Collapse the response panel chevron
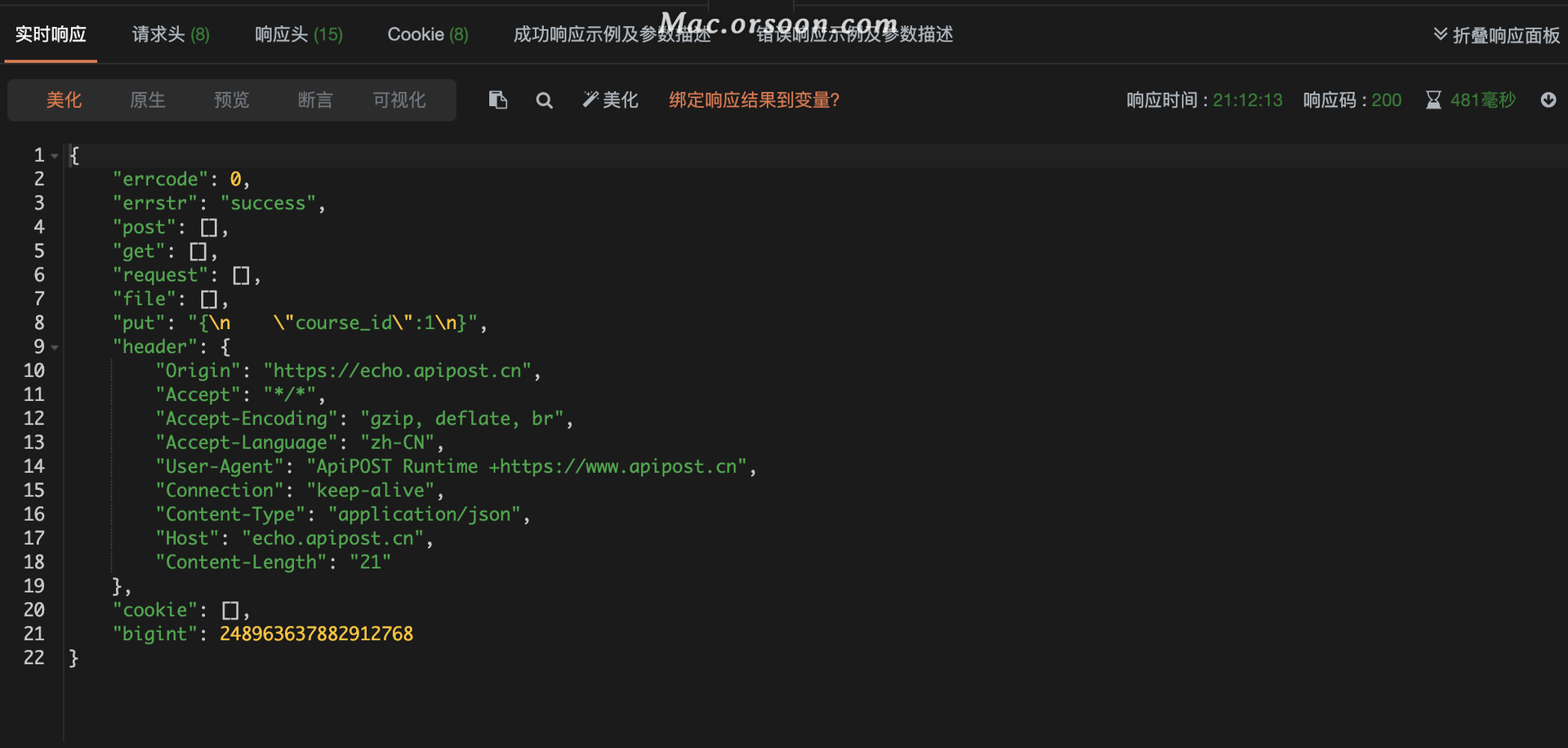 tap(1440, 34)
